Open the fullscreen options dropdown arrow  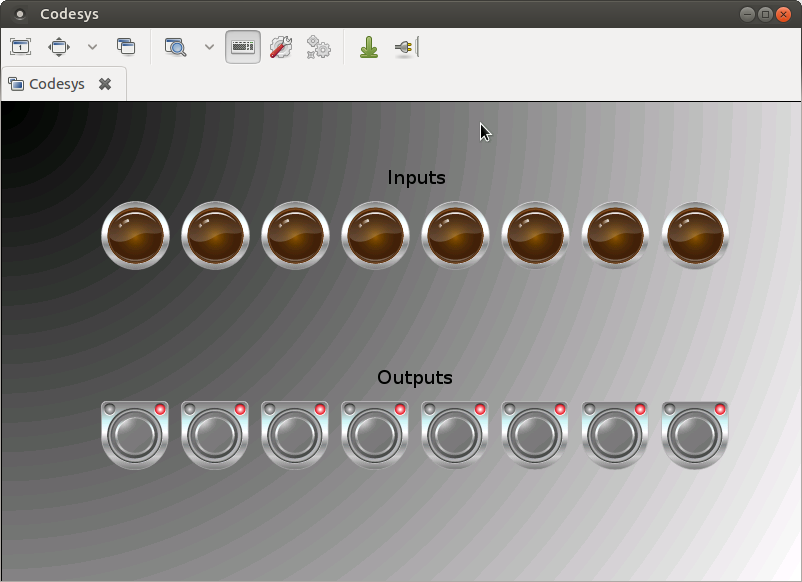pyautogui.click(x=93, y=47)
